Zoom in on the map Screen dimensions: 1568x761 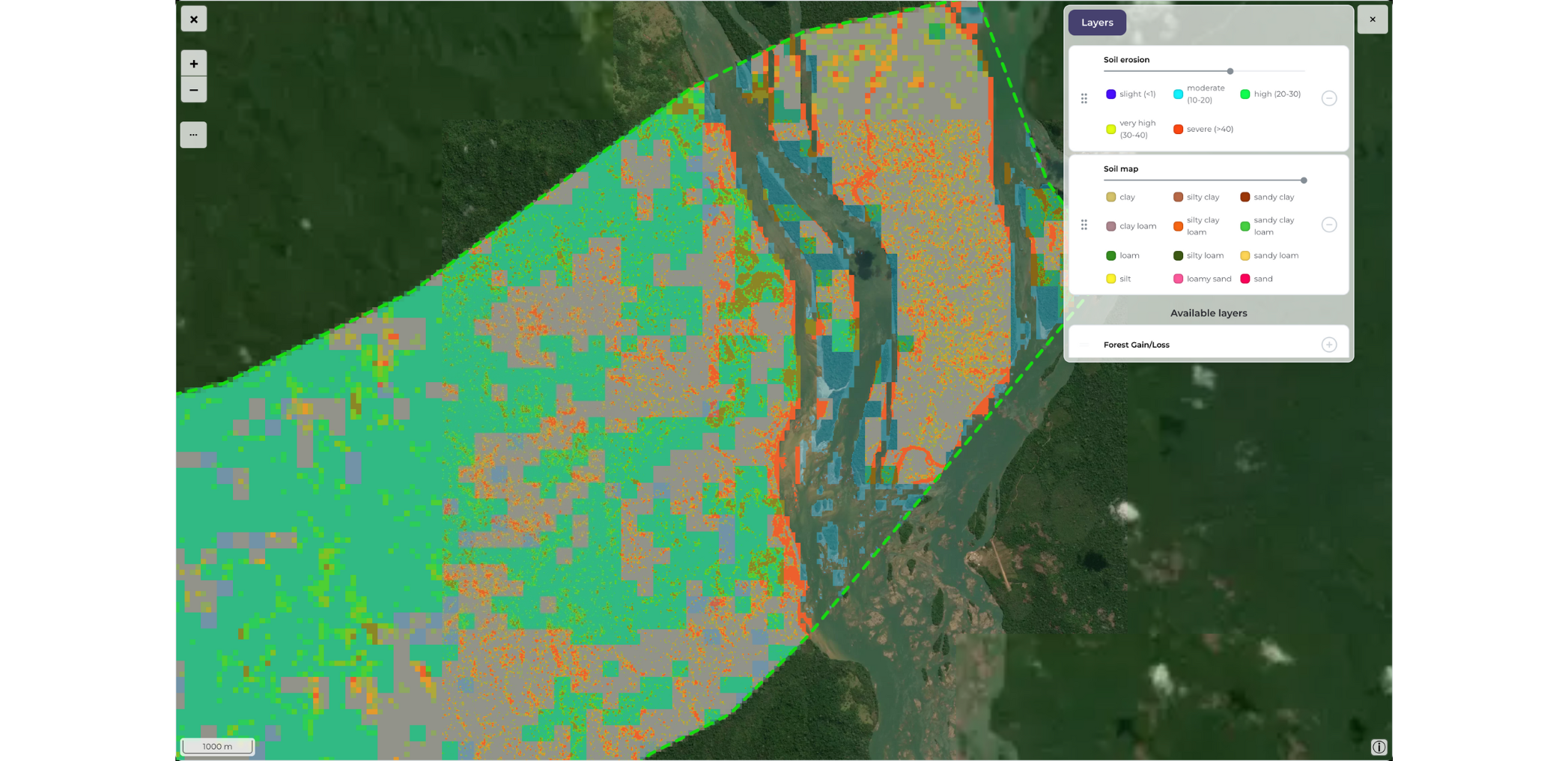click(193, 64)
